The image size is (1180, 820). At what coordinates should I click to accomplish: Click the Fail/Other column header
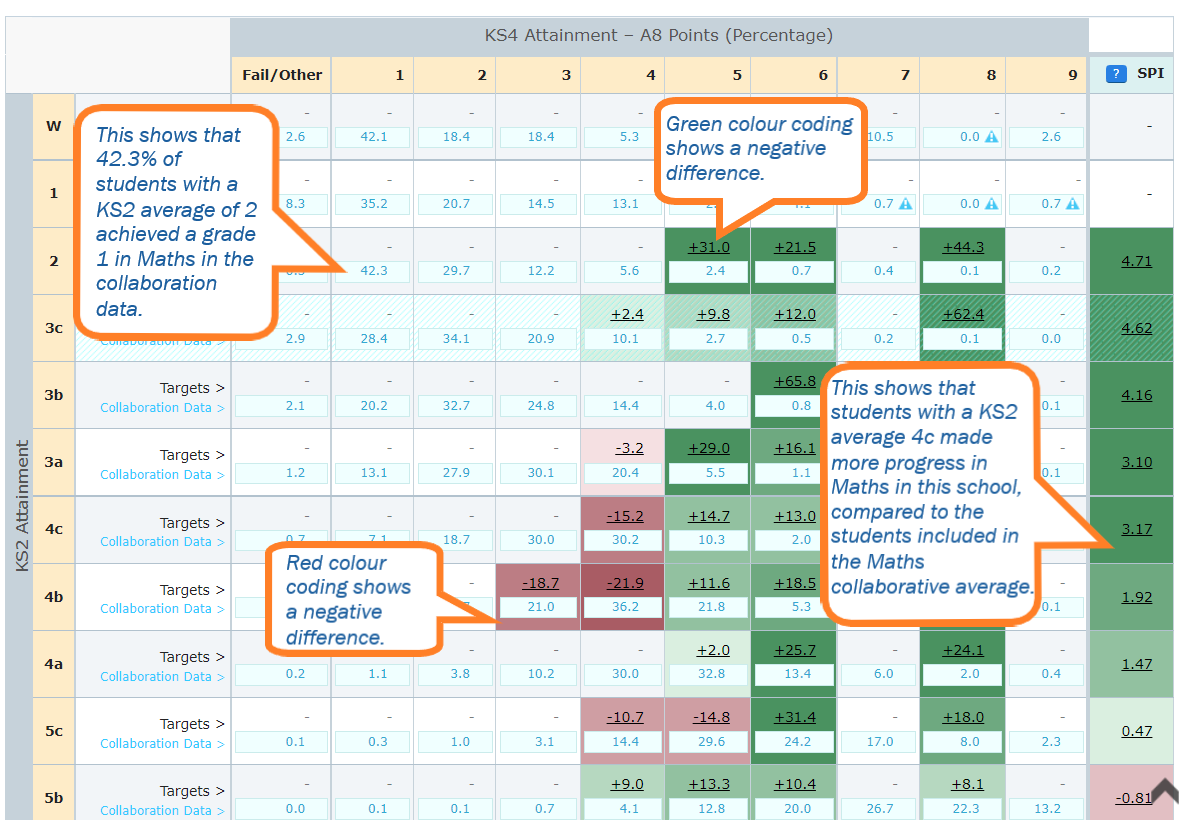[x=280, y=74]
